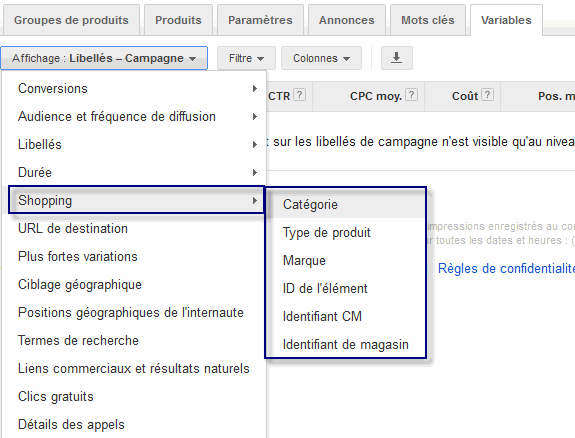Viewport: 575px width, 438px height.
Task: Click the CTR column help question mark
Action: coord(300,95)
